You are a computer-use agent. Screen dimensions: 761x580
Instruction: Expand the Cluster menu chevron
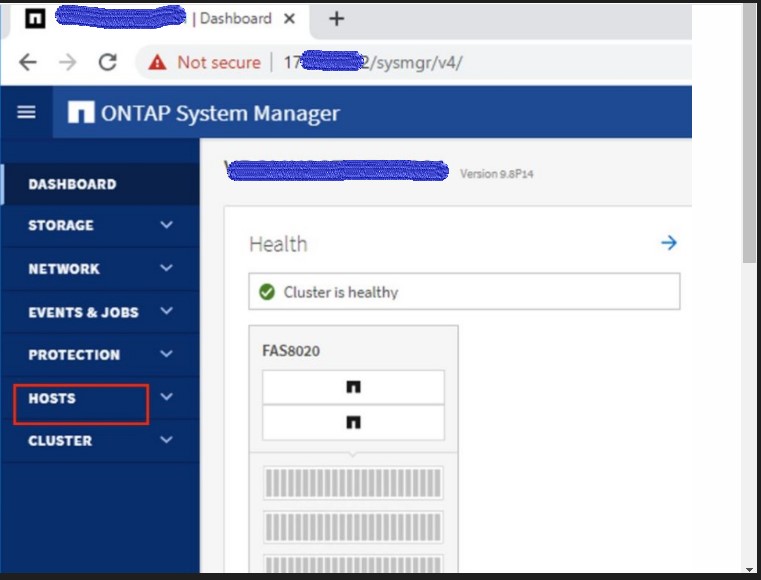(x=166, y=440)
